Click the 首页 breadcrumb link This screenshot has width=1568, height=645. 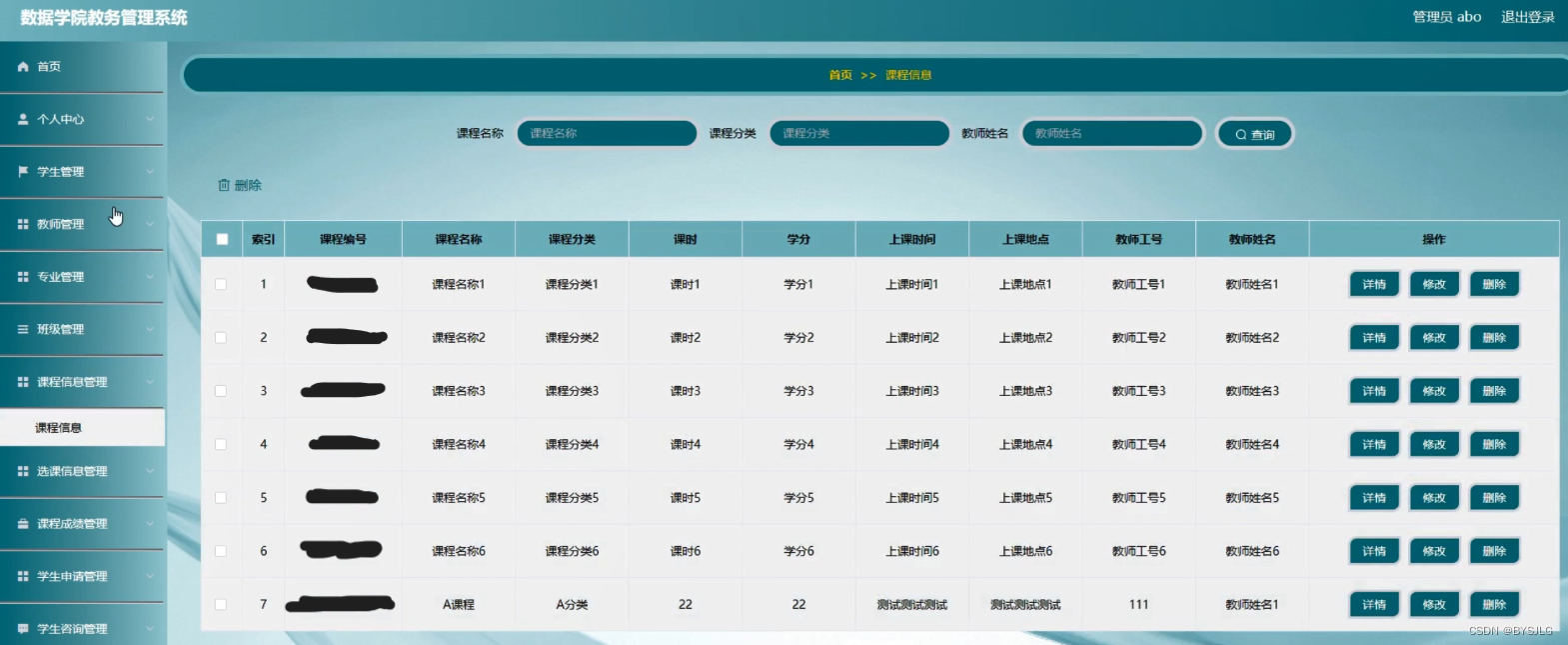click(840, 75)
